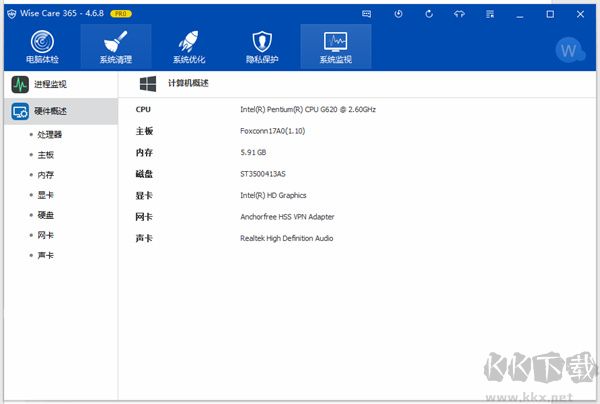600x404 pixels.
Task: Close the Wise Care 365 window
Action: [x=580, y=14]
